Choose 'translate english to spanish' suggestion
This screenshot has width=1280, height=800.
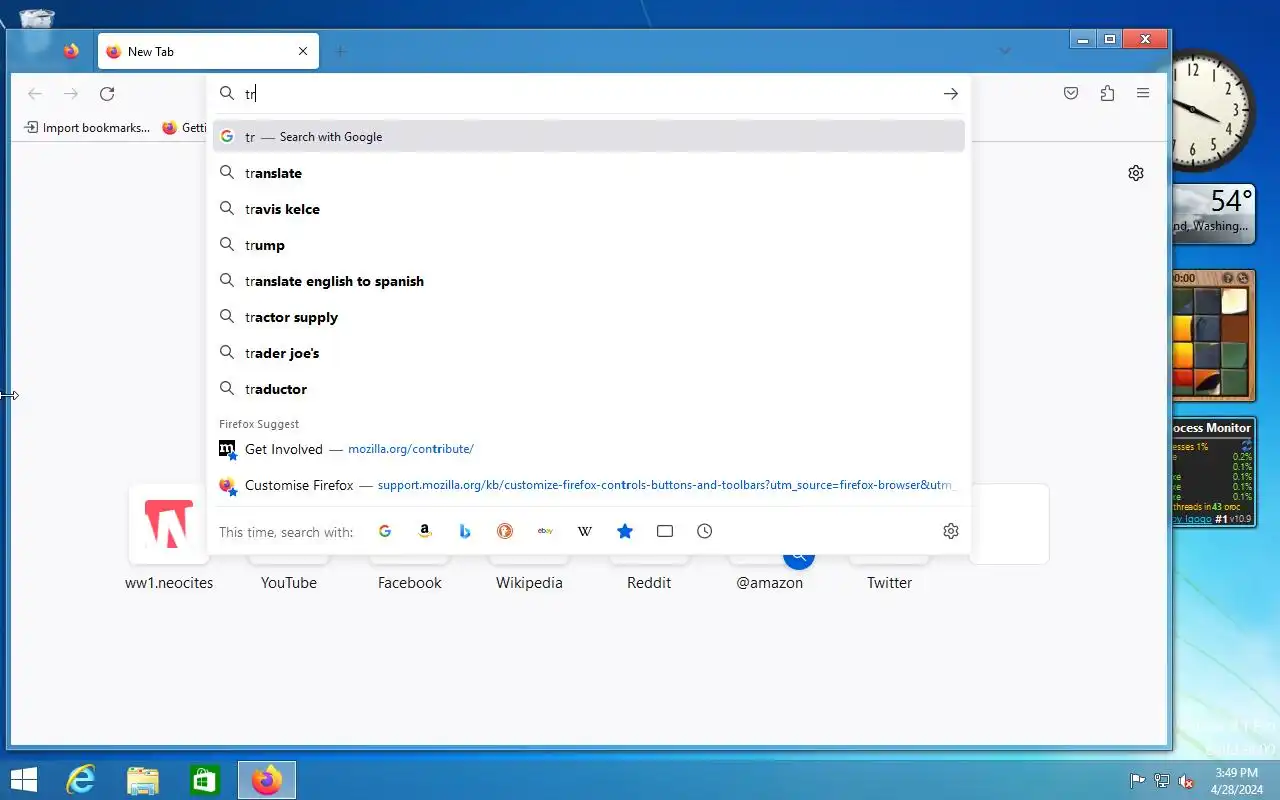click(x=588, y=281)
